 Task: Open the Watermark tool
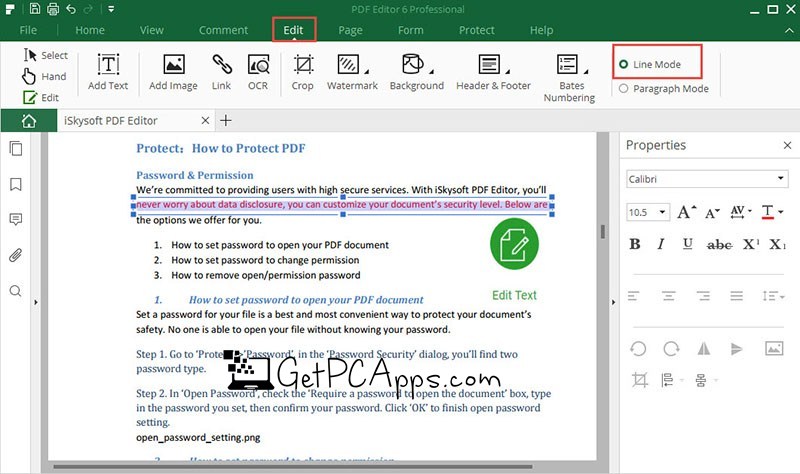tap(353, 72)
